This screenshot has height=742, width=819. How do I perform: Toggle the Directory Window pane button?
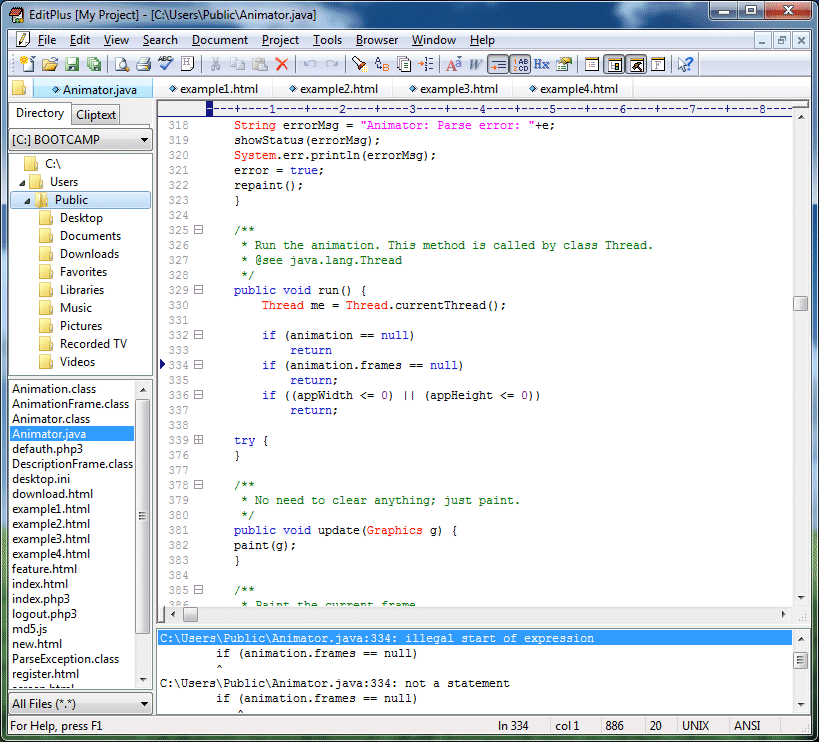click(612, 63)
